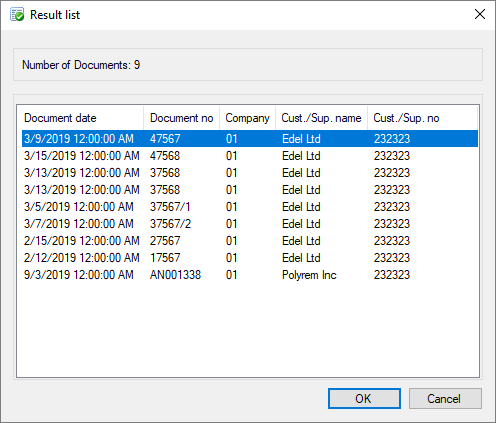Select the row with document 27567
496x423 pixels.
pyautogui.click(x=250, y=241)
